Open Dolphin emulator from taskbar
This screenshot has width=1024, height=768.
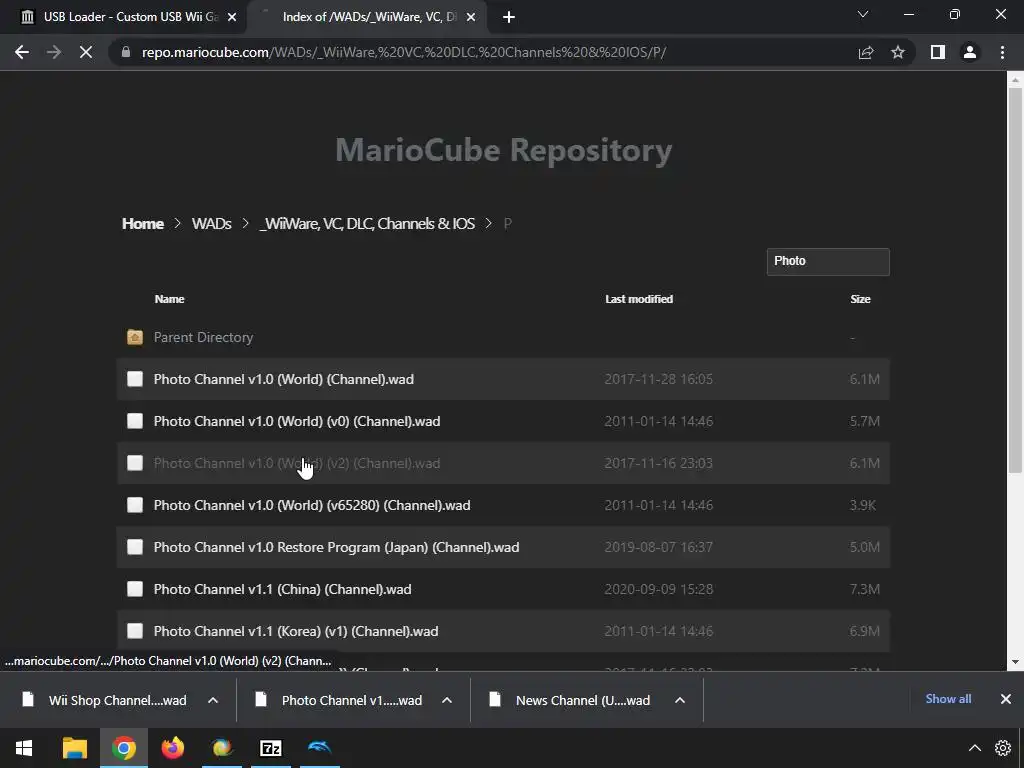(319, 748)
